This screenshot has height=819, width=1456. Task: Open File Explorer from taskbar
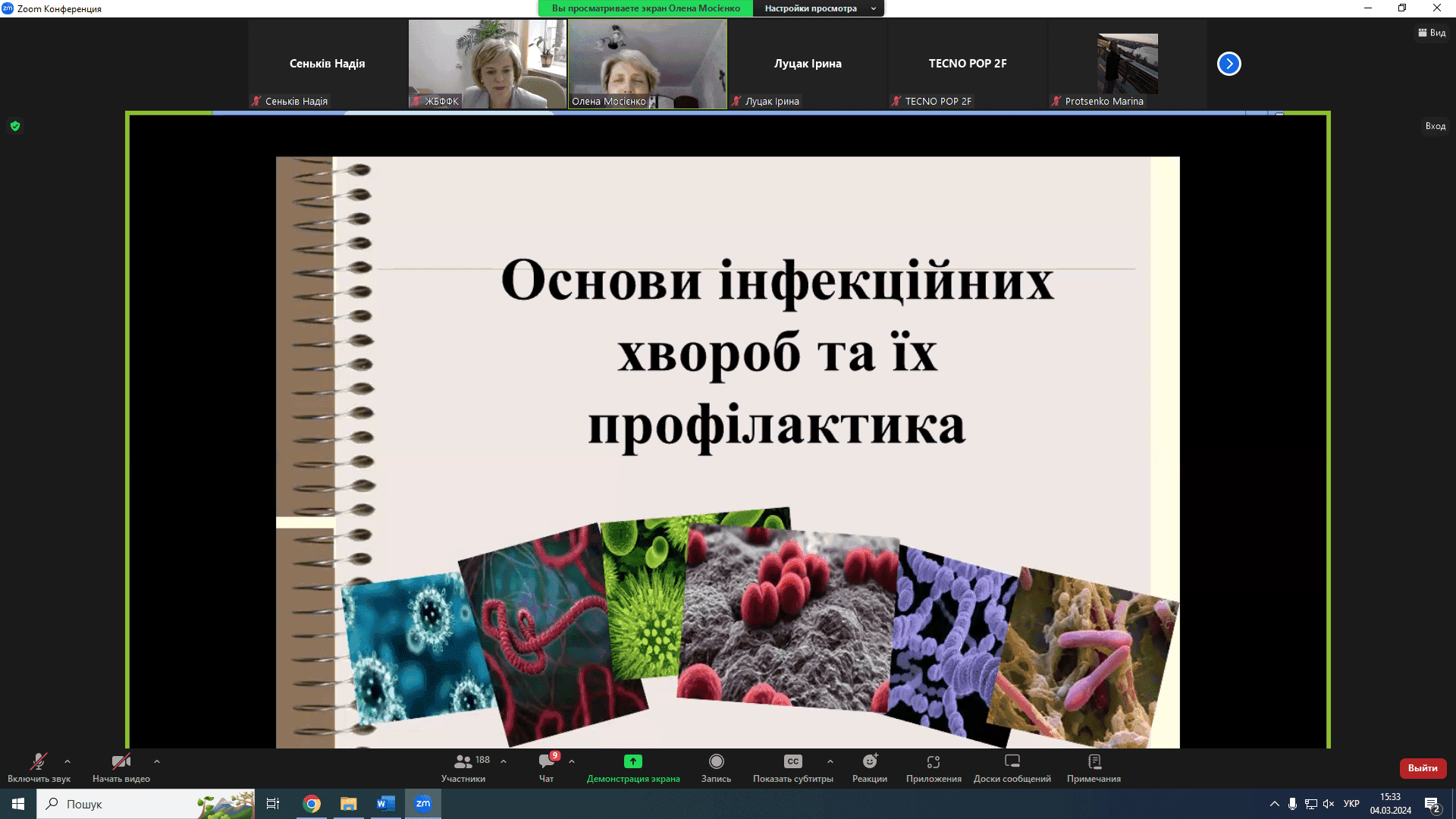coord(349,804)
